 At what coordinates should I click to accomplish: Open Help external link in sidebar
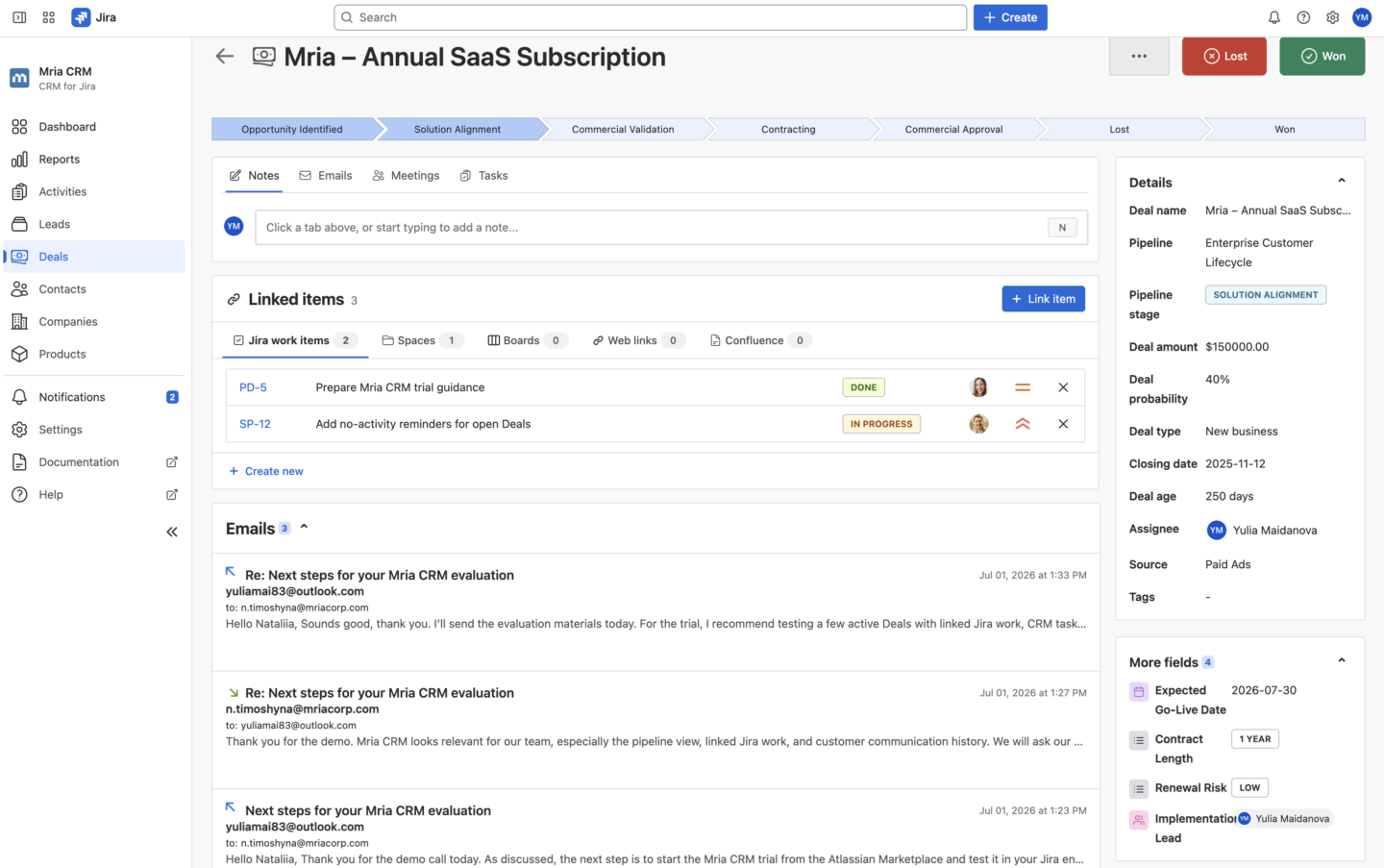(x=92, y=495)
